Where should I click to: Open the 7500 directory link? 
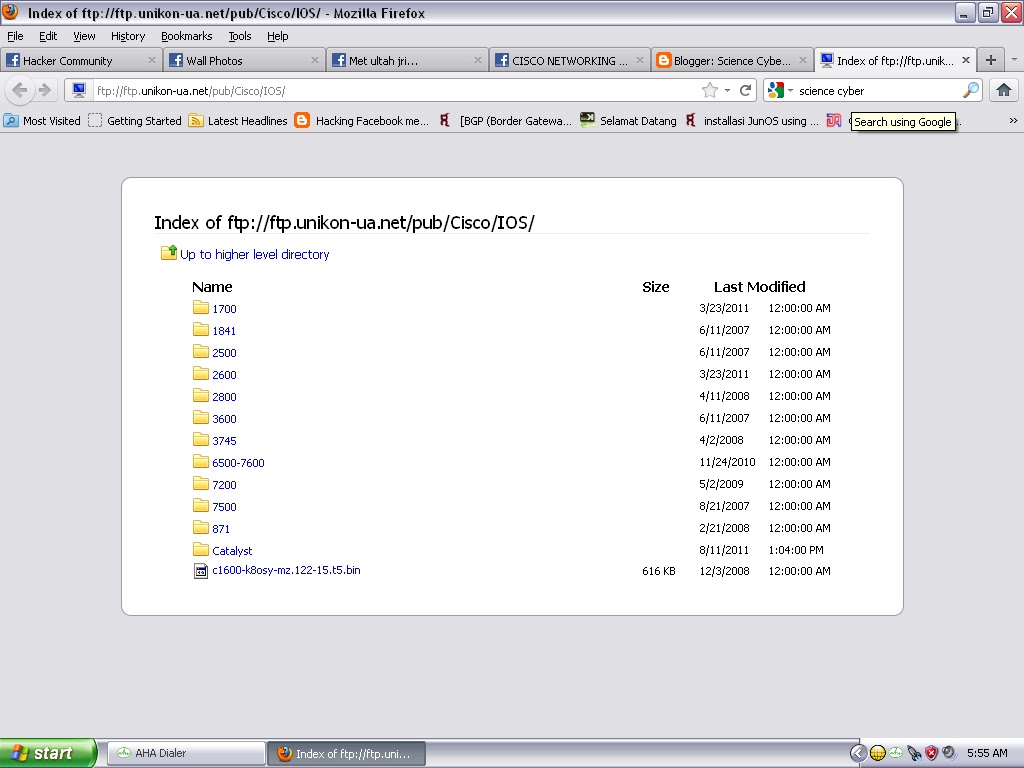(224, 507)
